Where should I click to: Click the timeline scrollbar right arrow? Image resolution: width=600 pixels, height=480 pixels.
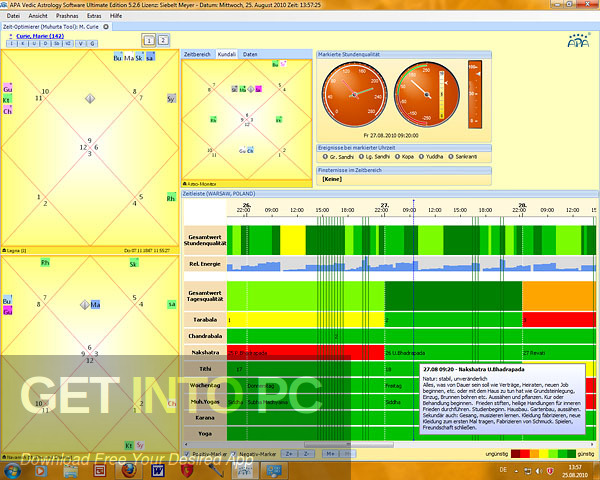592,444
